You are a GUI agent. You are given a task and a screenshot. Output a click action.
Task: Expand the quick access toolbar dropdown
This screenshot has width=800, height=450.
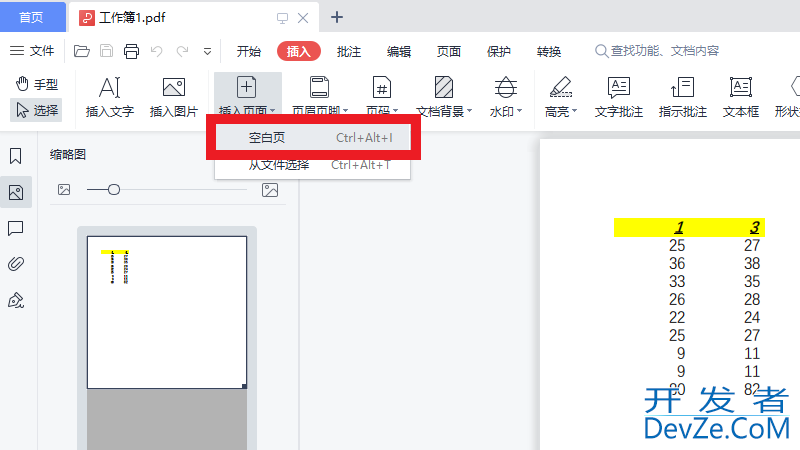tap(207, 52)
